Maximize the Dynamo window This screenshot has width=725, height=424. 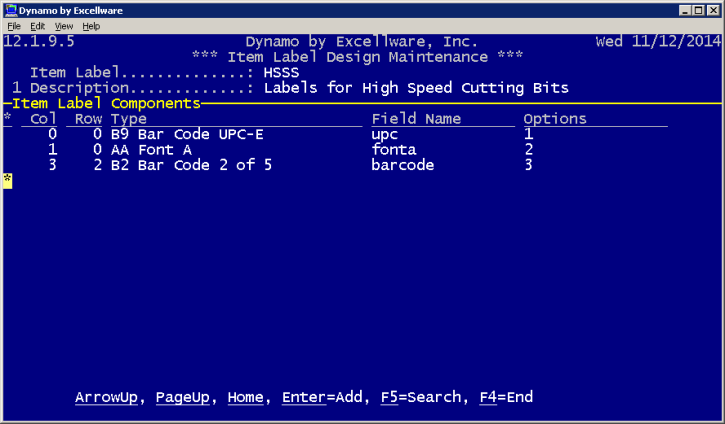pyautogui.click(x=699, y=10)
